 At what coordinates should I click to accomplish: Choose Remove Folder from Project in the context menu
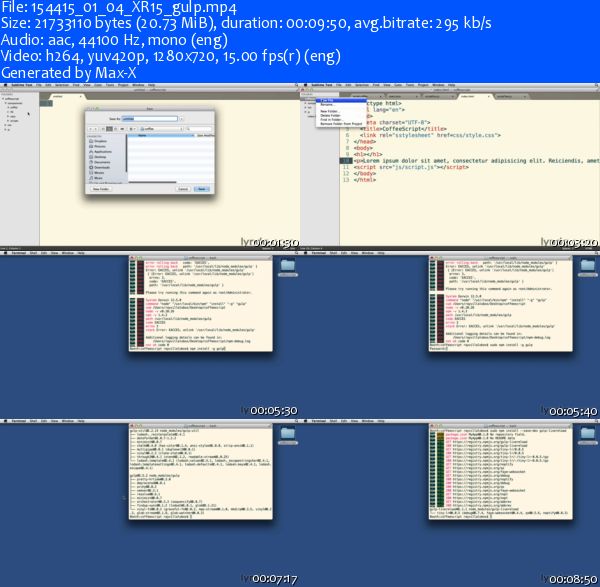pyautogui.click(x=341, y=124)
